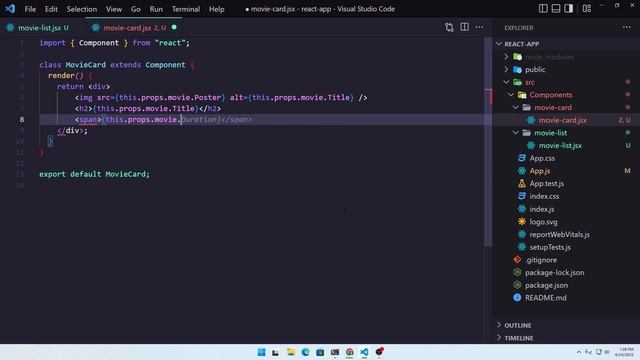
Task: Open the File menu
Action: (x=30, y=9)
